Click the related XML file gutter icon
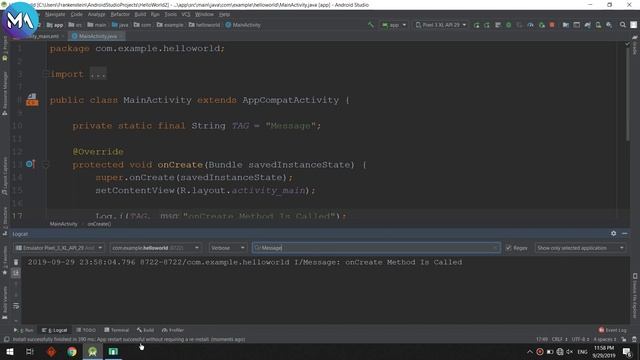Screen dimensions: 640x360 point(32,100)
